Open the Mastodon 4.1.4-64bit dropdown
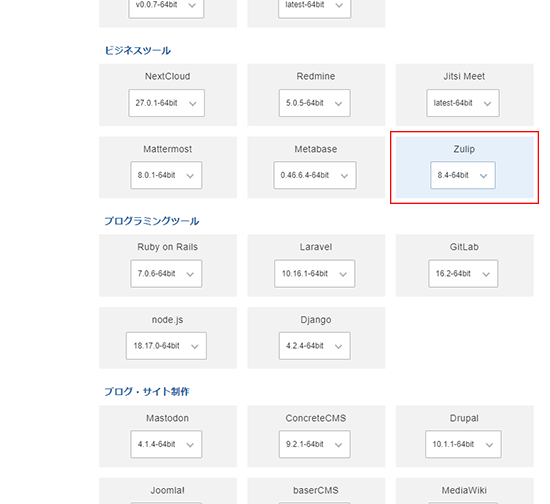The width and height of the screenshot is (550, 504). (x=166, y=444)
